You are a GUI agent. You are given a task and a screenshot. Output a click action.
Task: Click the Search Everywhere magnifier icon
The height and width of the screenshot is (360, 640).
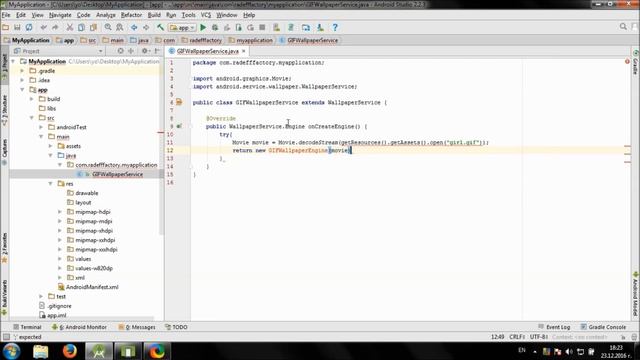pos(623,27)
